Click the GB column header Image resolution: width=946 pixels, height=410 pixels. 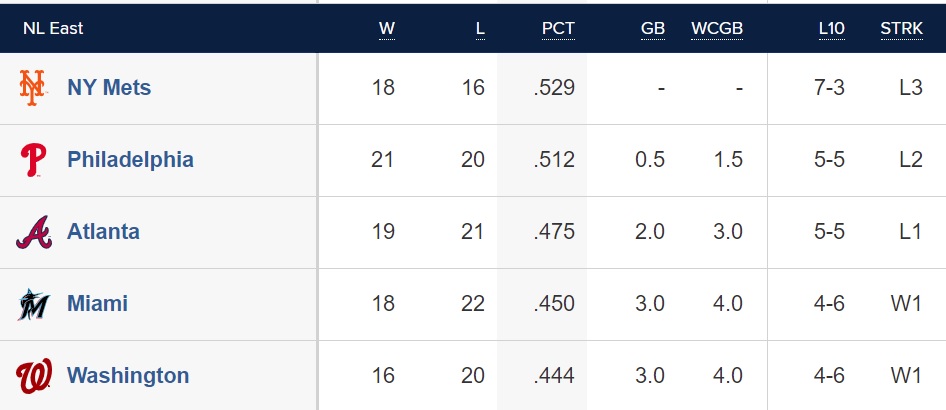tap(652, 28)
